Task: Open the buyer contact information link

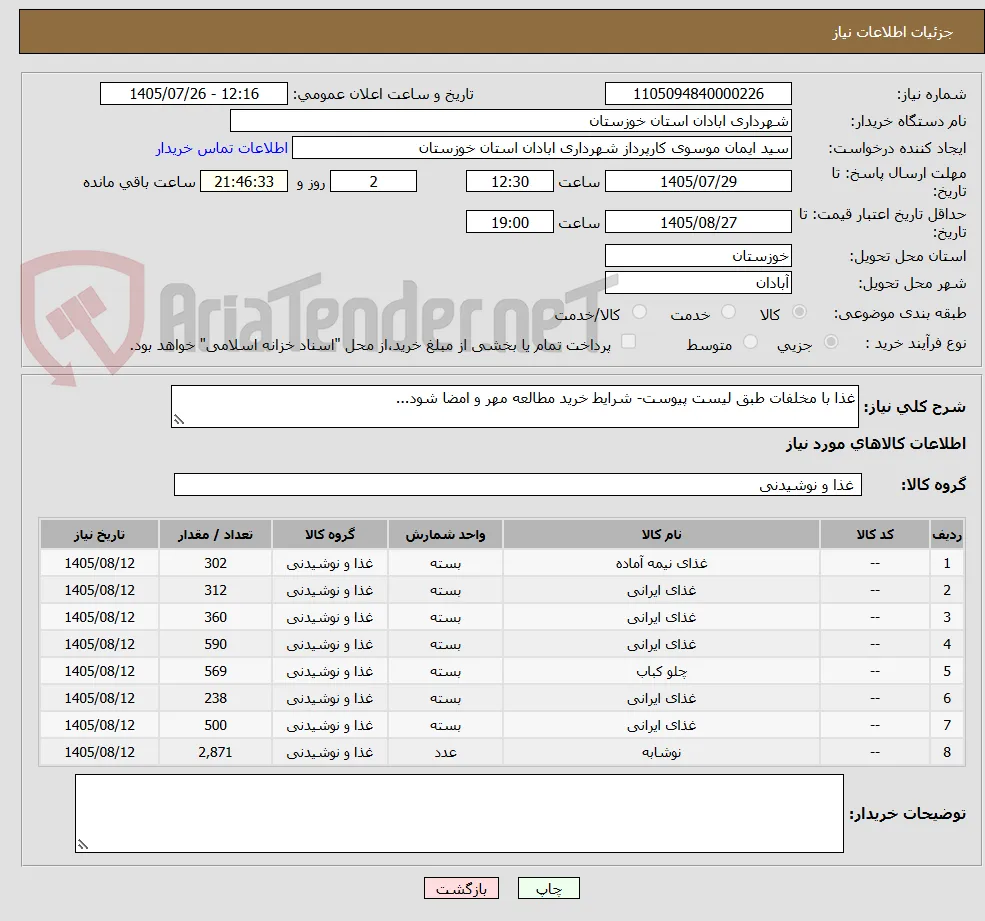Action: coord(222,148)
